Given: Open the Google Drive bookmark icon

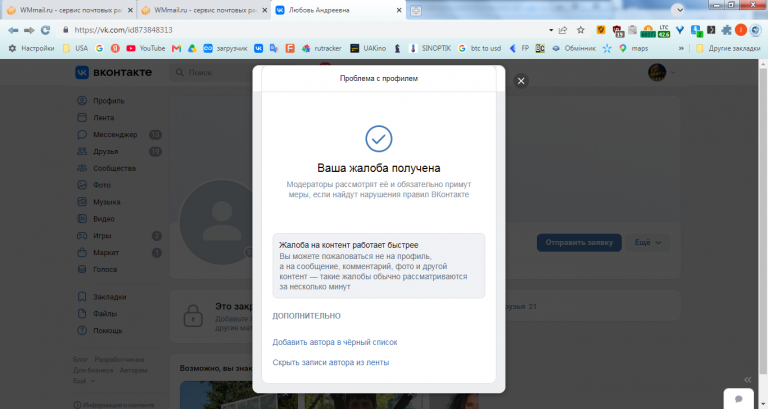Looking at the screenshot, I should (x=192, y=48).
